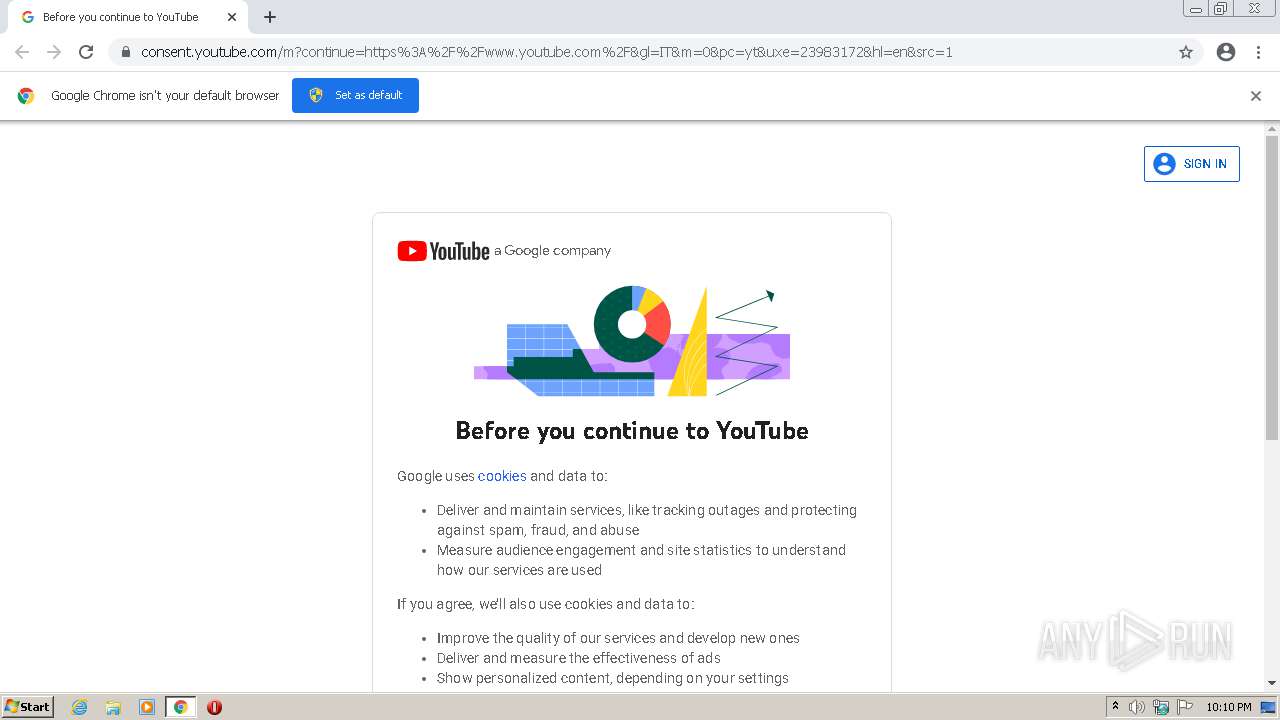This screenshot has height=720, width=1280.
Task: Click text 'Deliver and measure the effectiveness of ads'
Action: (579, 658)
